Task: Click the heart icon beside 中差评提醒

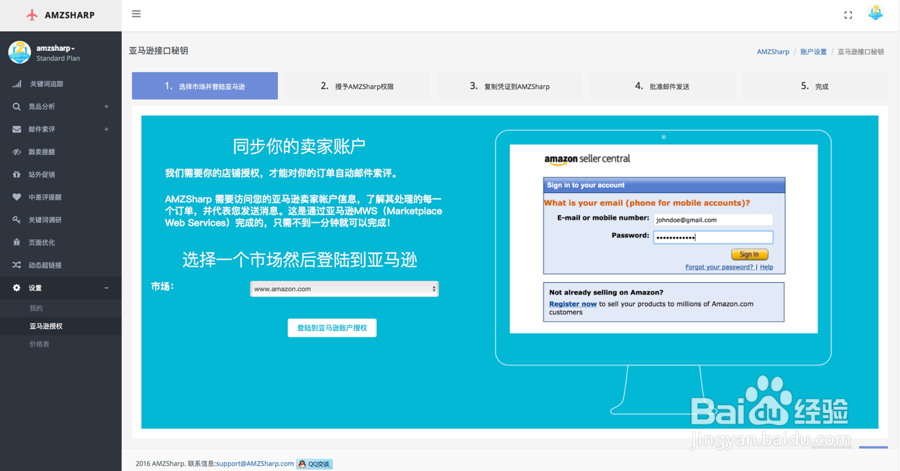Action: pos(17,197)
